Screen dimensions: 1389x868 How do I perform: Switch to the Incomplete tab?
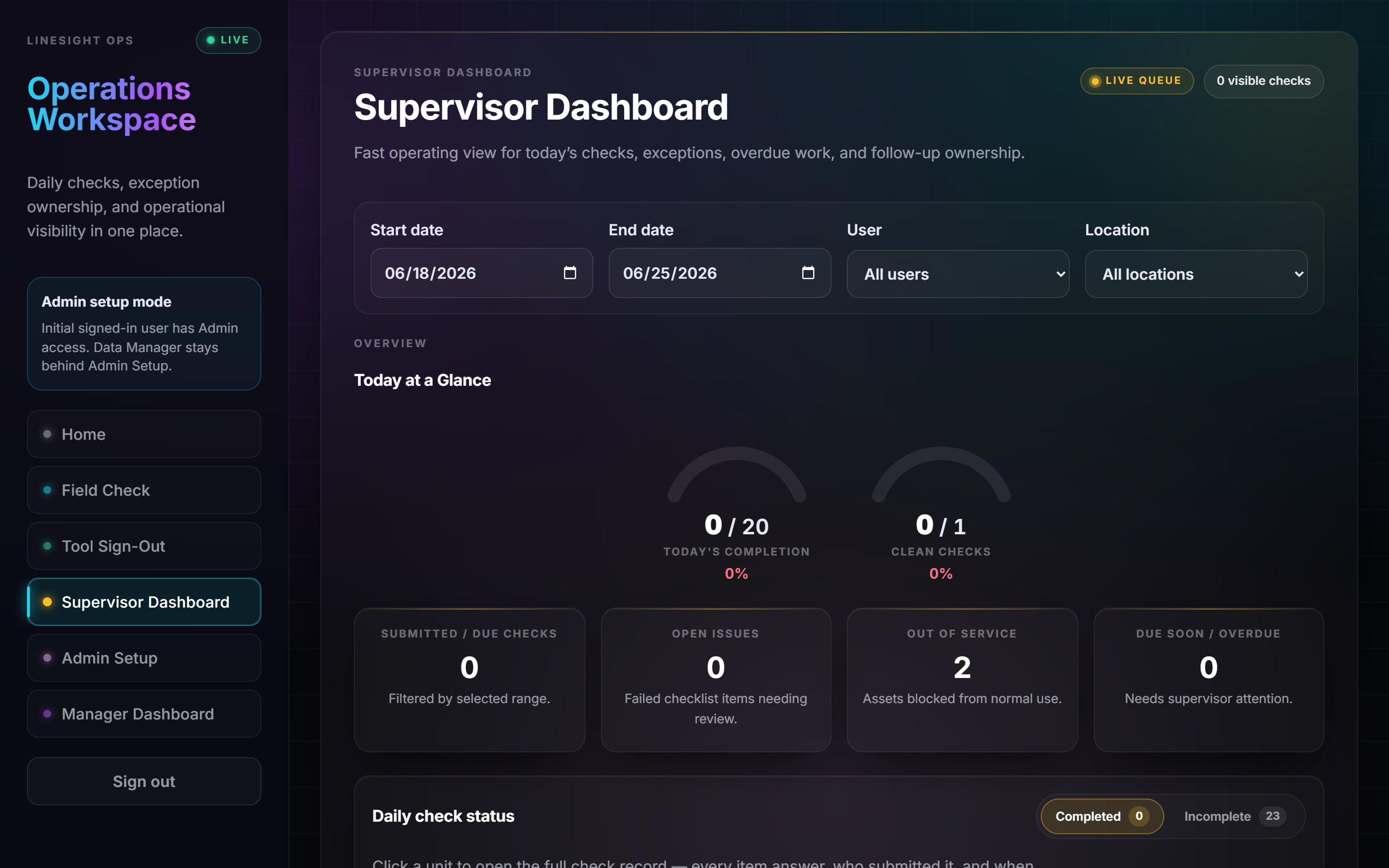(1235, 816)
